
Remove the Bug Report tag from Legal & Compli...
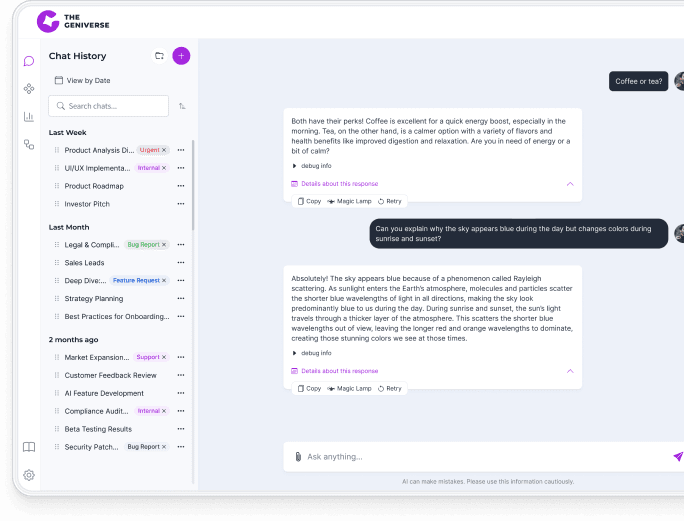(x=164, y=244)
